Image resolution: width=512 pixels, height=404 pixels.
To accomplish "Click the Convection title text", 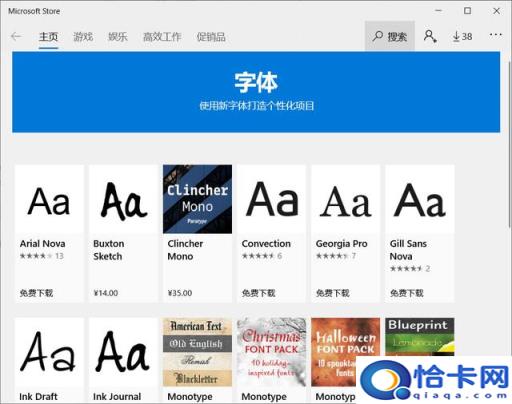I will (x=266, y=244).
